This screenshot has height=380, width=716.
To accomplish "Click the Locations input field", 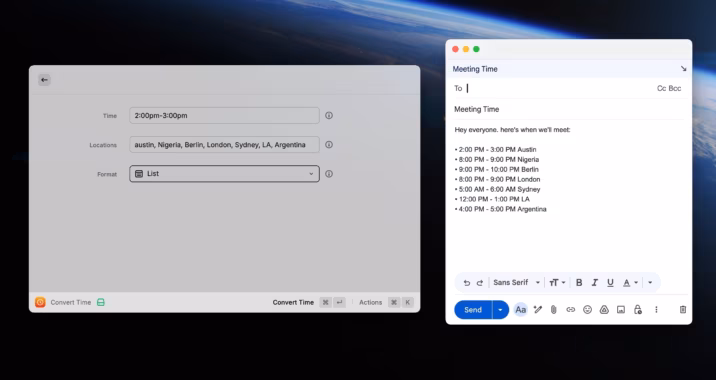I will [x=224, y=145].
